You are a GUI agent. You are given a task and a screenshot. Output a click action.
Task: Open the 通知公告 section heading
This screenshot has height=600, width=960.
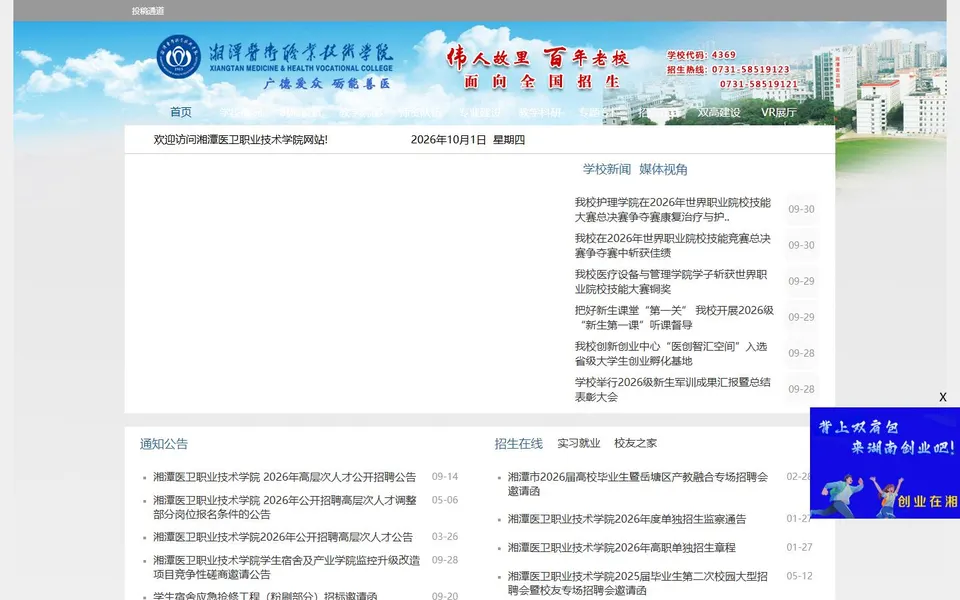pos(163,444)
